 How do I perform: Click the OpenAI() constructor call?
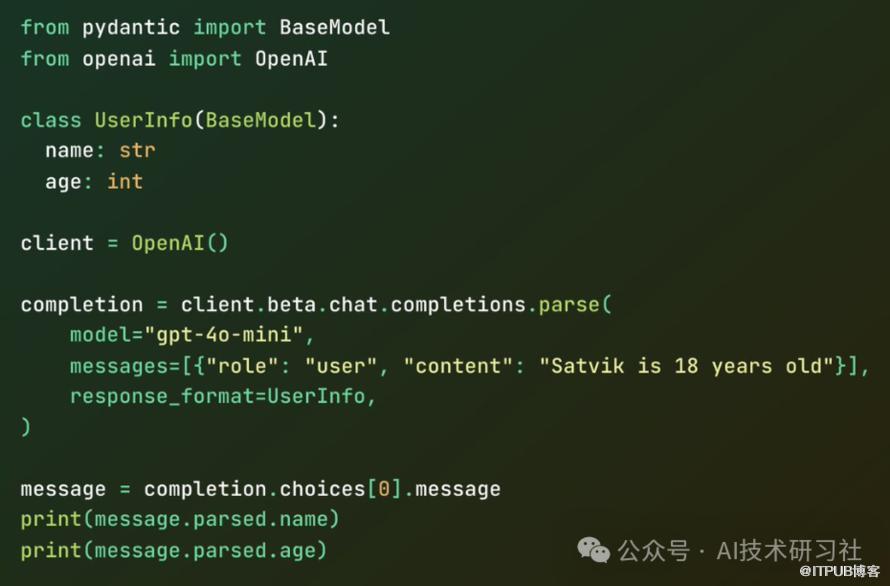point(180,243)
